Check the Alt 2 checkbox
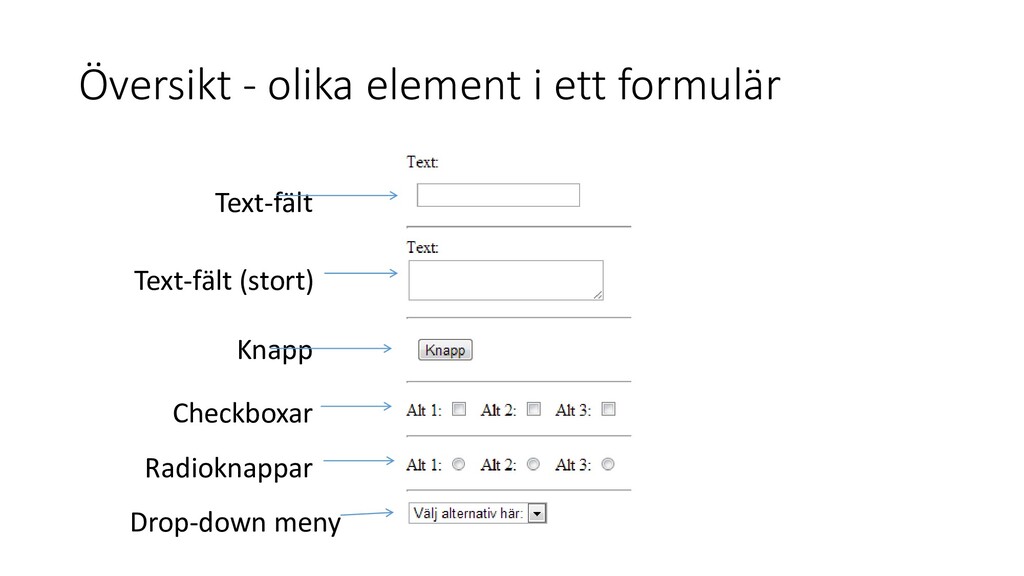Image resolution: width=1024 pixels, height=576 pixels. point(534,409)
